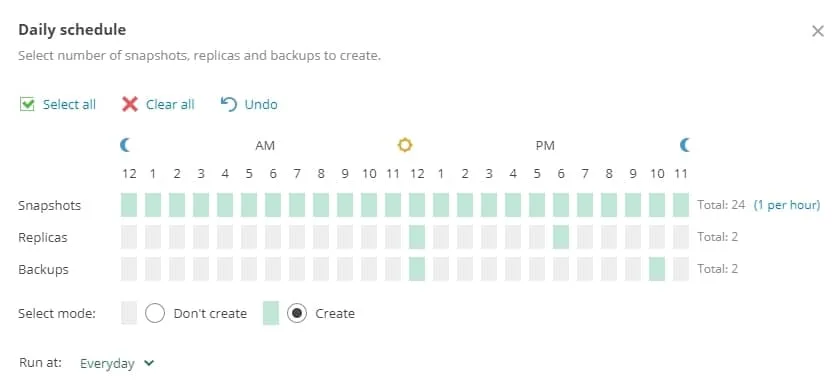Select the Don't create radio button
Image resolution: width=832 pixels, height=392 pixels.
(155, 313)
